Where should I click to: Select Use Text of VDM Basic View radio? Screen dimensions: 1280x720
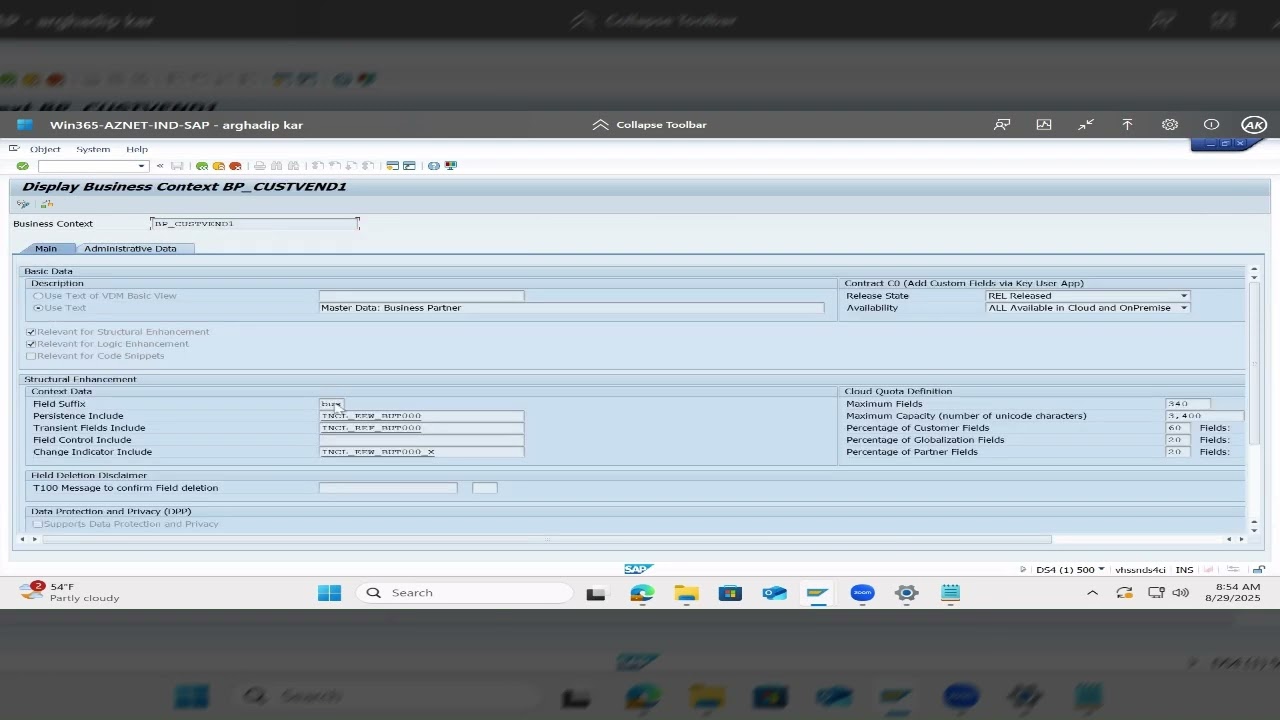click(x=39, y=296)
